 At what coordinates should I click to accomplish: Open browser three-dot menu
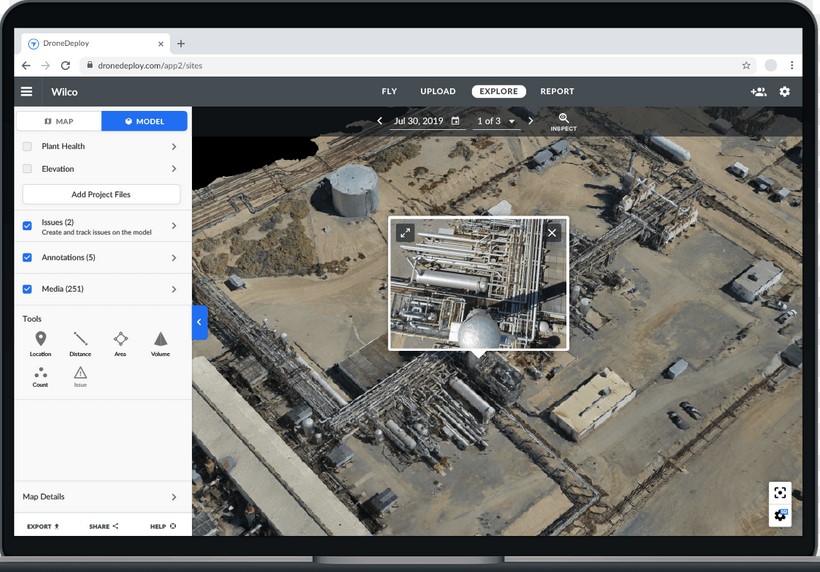pyautogui.click(x=792, y=65)
